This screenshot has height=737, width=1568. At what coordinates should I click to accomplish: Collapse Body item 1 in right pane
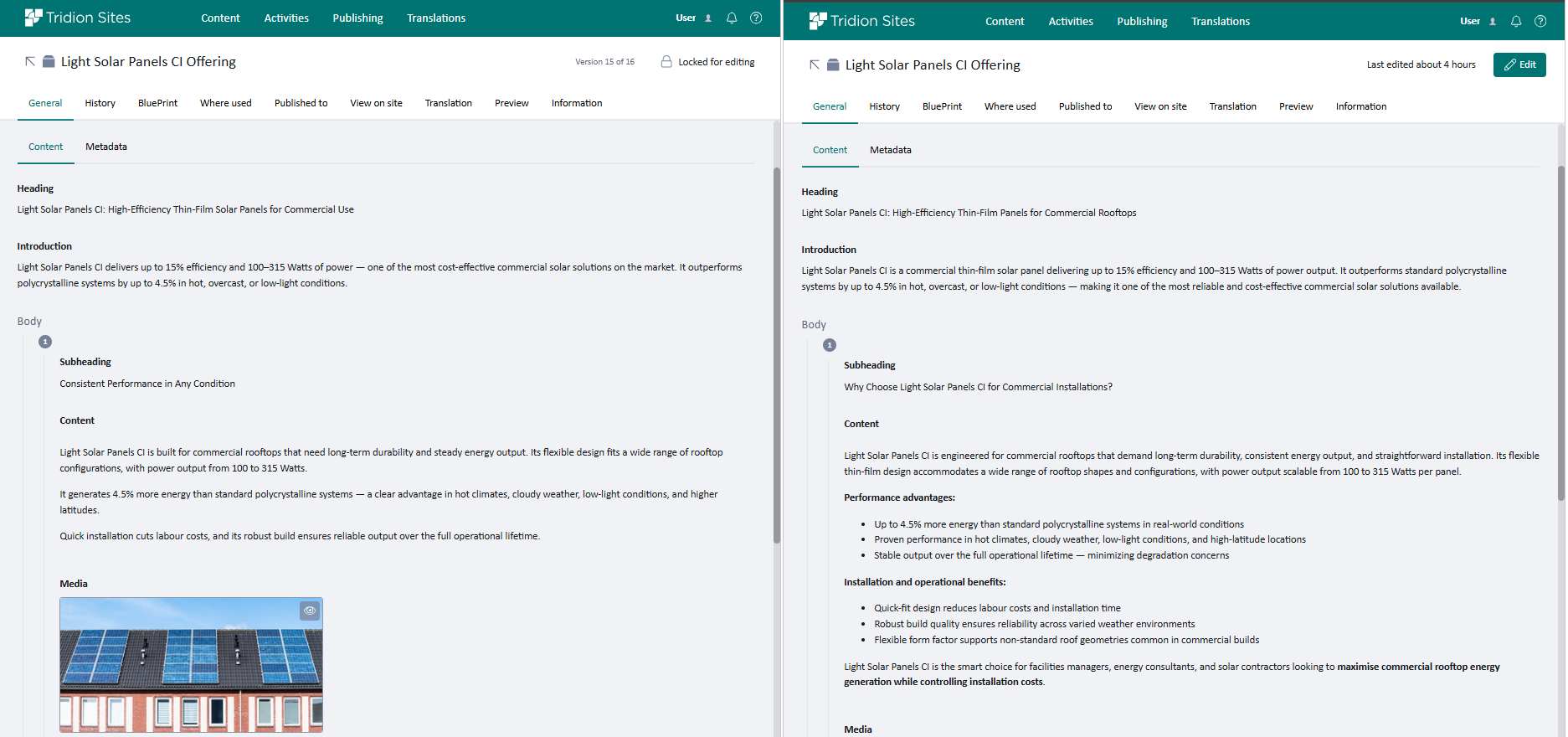pyautogui.click(x=830, y=345)
